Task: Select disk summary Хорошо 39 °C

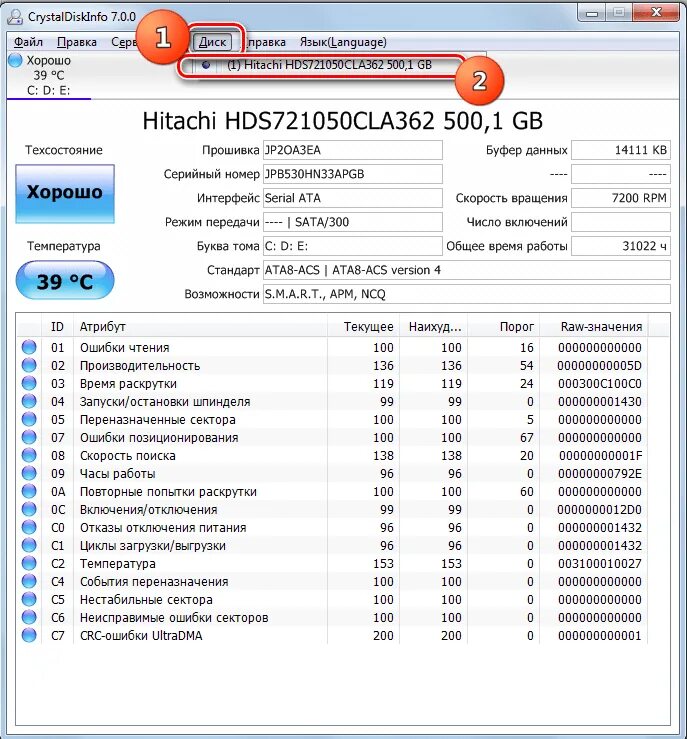Action: point(49,75)
